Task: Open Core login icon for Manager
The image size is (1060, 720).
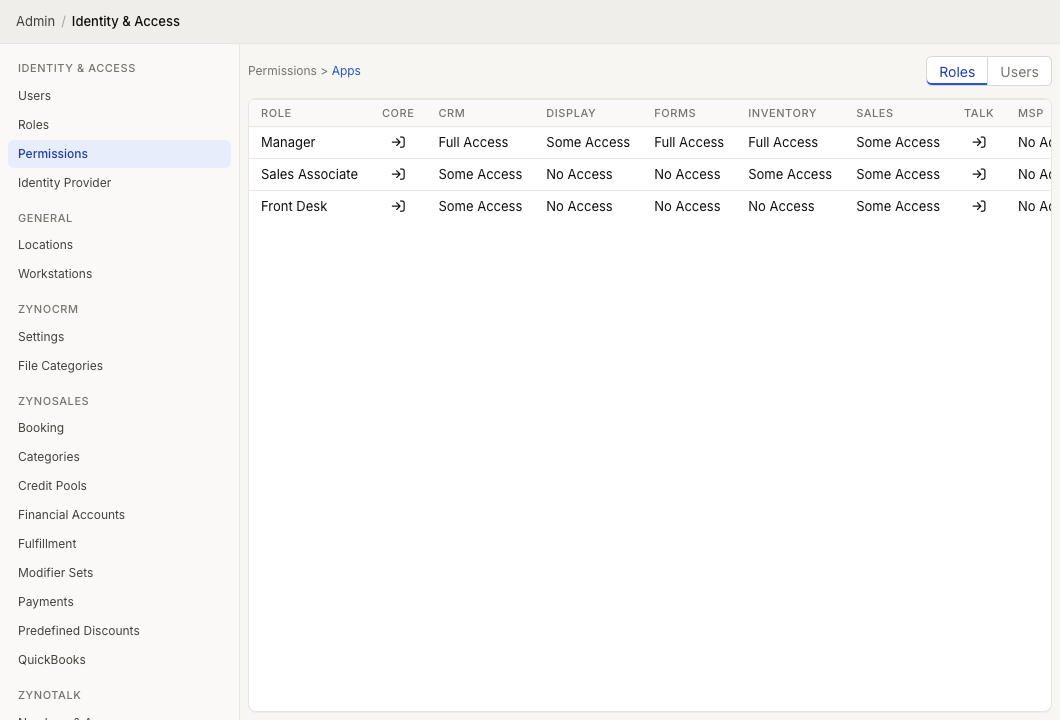Action: [x=398, y=143]
